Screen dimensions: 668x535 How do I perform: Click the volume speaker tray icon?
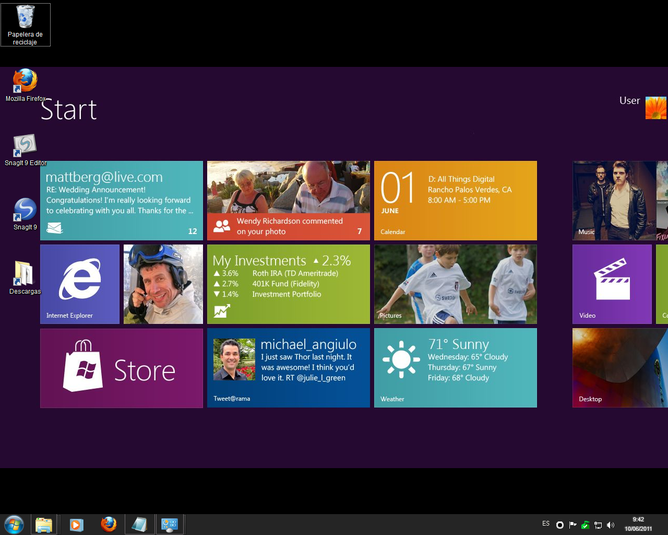(610, 525)
